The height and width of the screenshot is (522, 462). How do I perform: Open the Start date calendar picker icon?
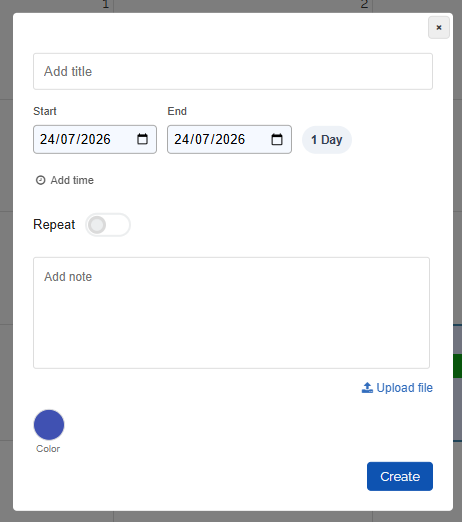(142, 139)
